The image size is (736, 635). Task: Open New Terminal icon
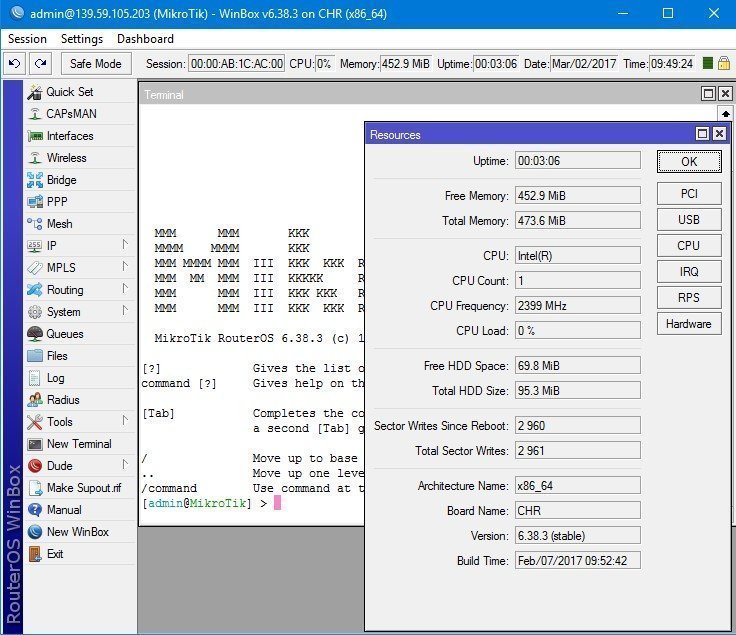pyautogui.click(x=35, y=444)
